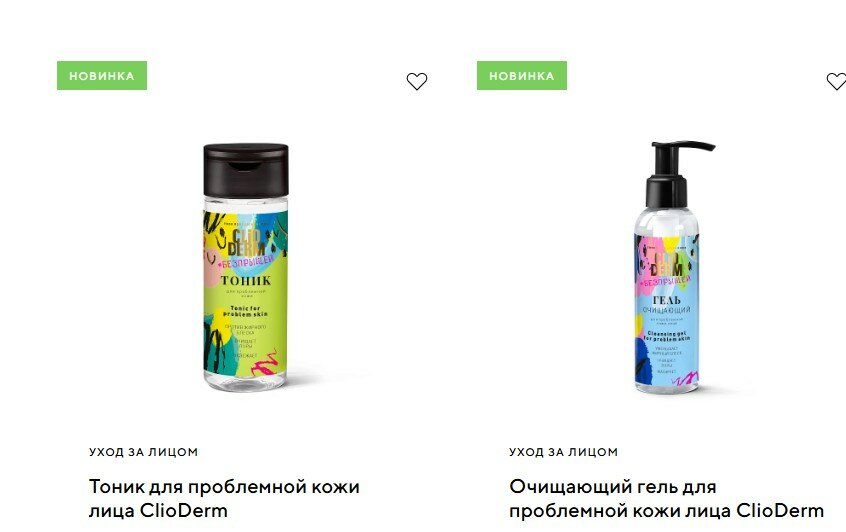Click the heart icon on the cleansing gel card
The image size is (846, 532).
(x=836, y=81)
